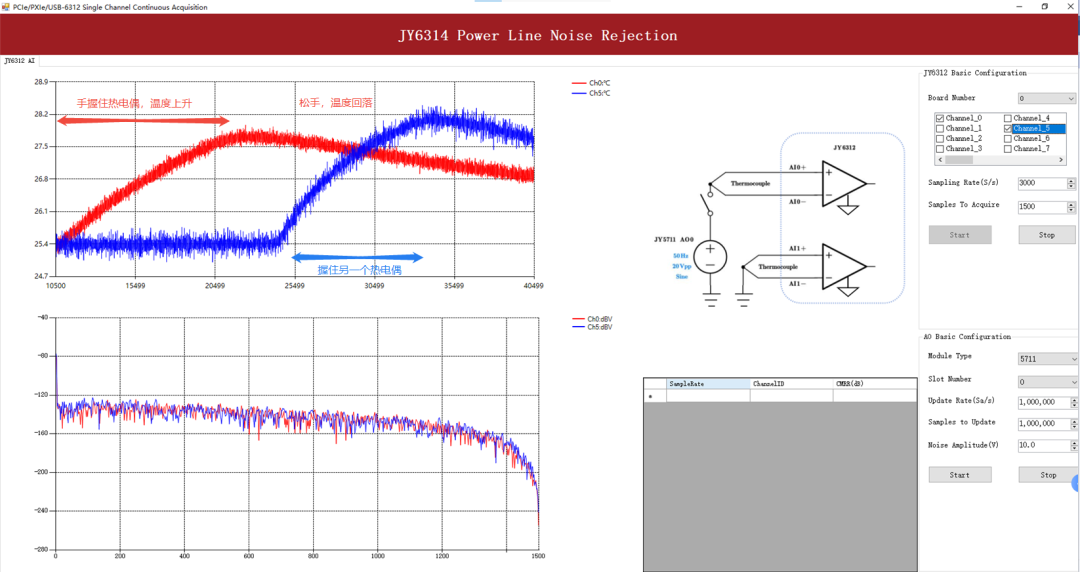This screenshot has height=572, width=1080.
Task: Click the CMRR(dB) column header
Action: tap(875, 384)
